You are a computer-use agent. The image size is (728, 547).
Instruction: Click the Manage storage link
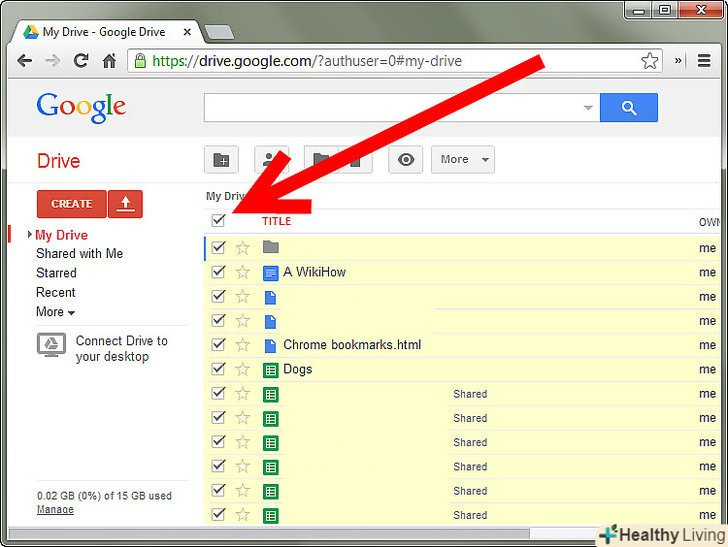point(55,509)
